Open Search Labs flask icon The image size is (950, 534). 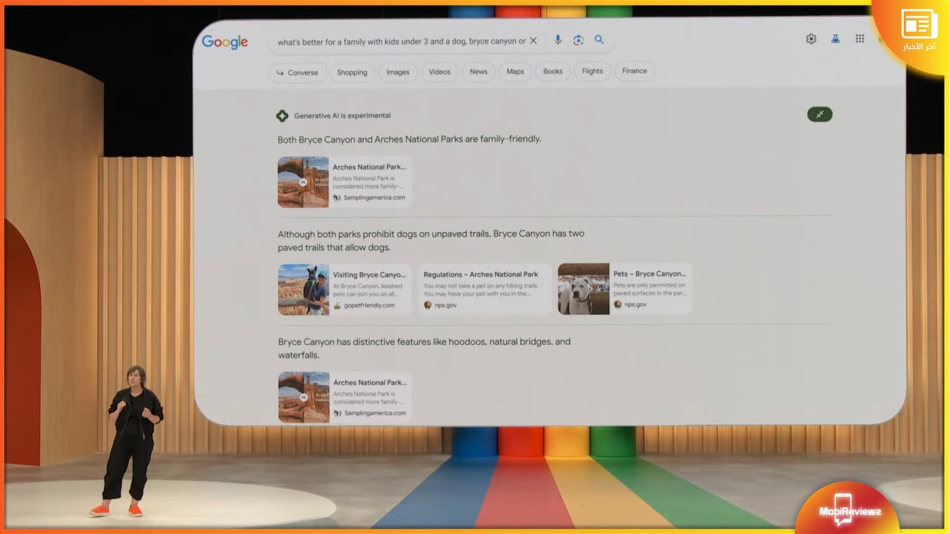point(835,39)
